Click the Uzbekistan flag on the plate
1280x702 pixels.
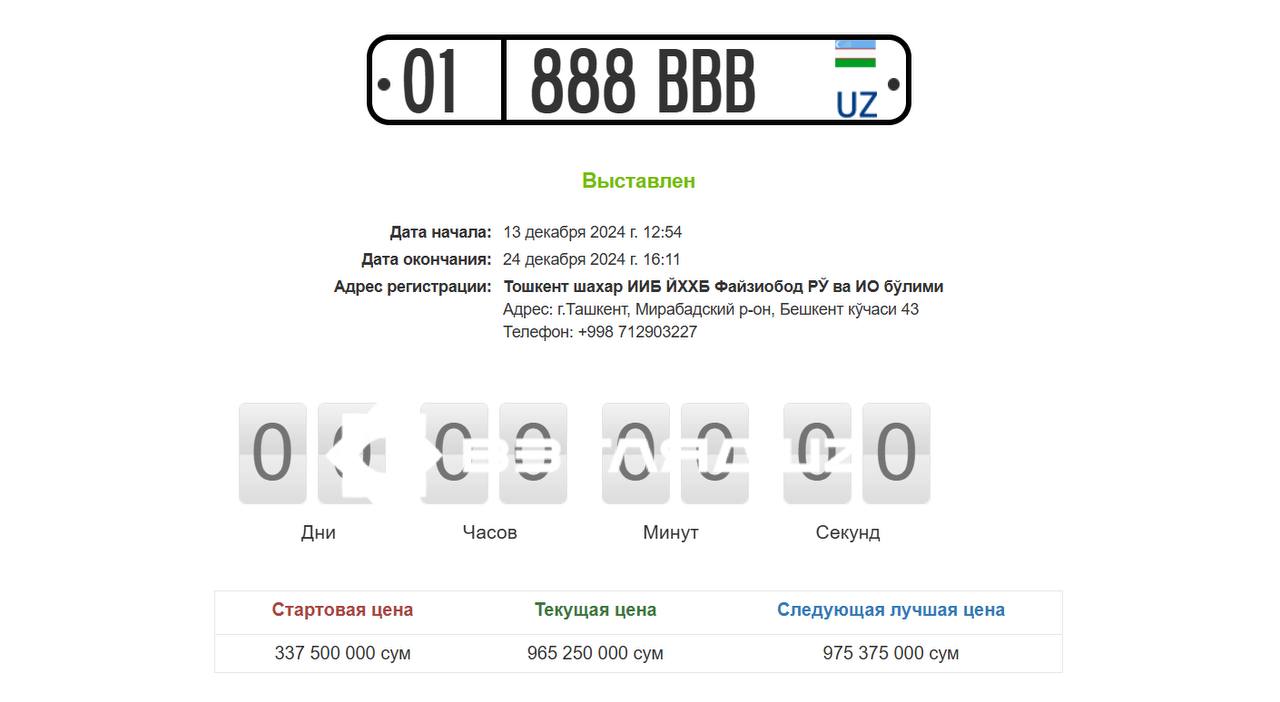pyautogui.click(x=855, y=54)
